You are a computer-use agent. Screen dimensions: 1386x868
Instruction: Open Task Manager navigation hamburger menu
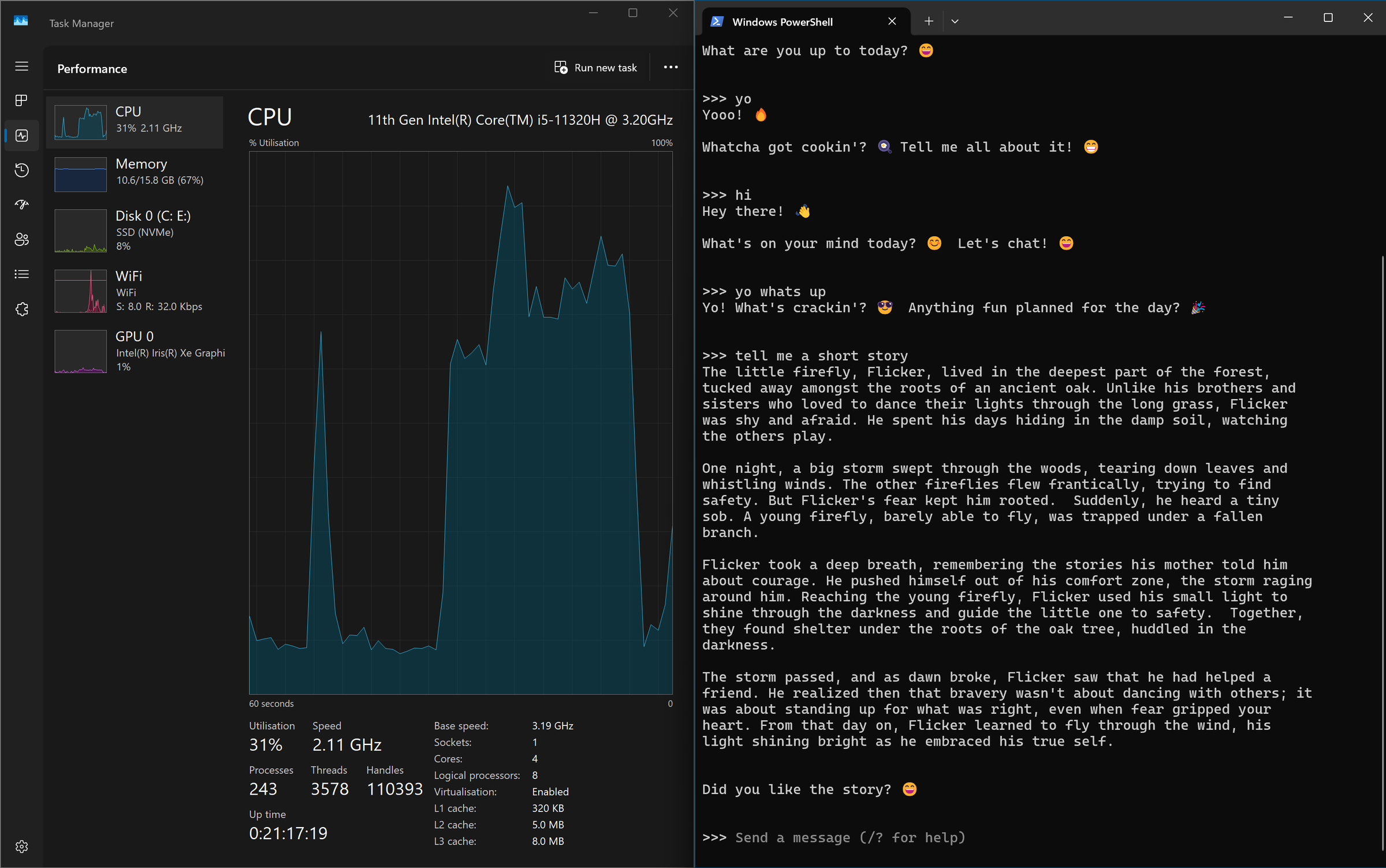[x=22, y=66]
